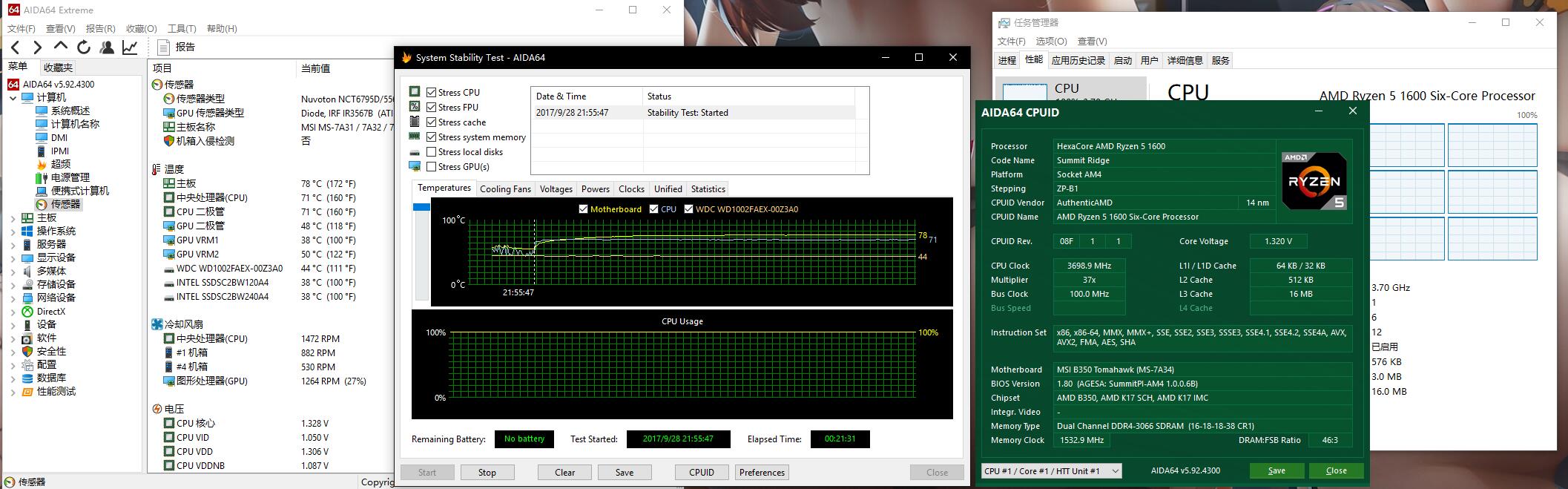
Task: Expand the 网络设备 tree node
Action: (13, 298)
